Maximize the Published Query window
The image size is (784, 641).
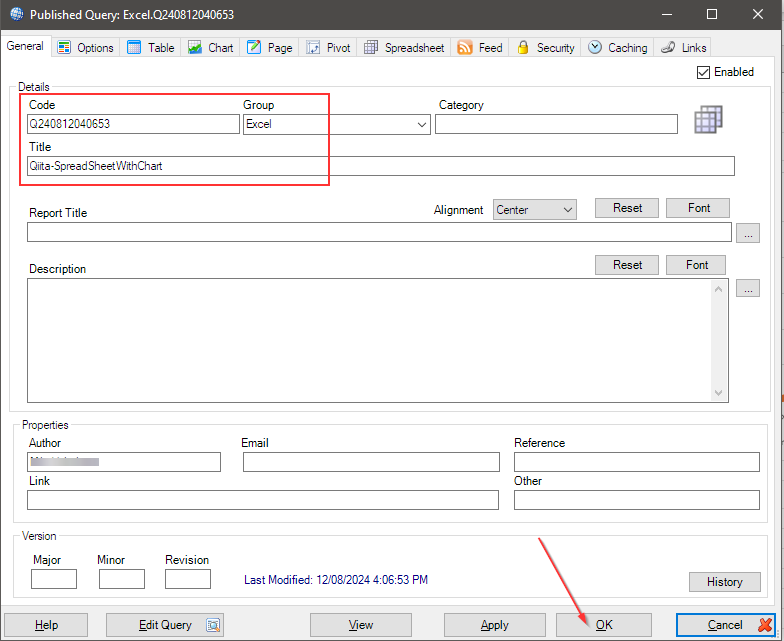tap(712, 14)
